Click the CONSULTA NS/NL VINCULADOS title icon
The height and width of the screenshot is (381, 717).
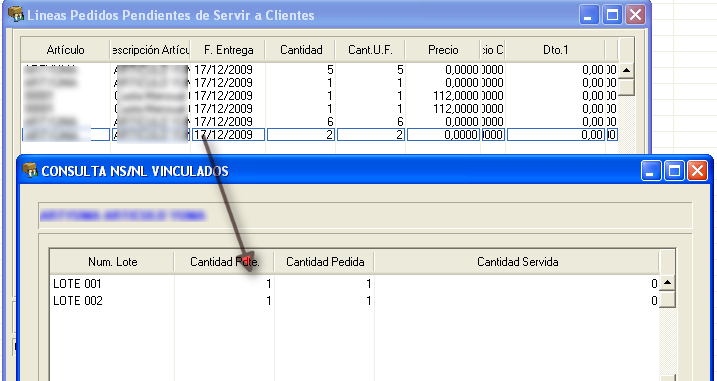(30, 171)
